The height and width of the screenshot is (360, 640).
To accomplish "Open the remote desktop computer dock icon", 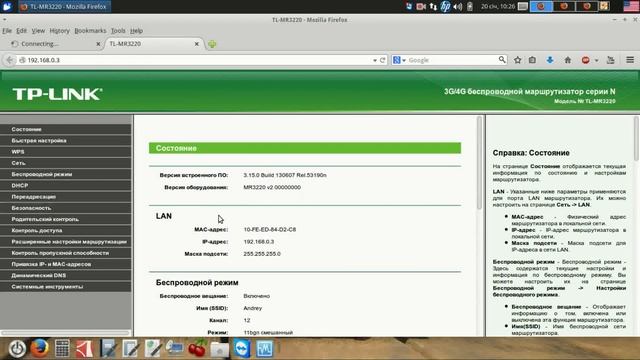I will pyautogui.click(x=175, y=348).
